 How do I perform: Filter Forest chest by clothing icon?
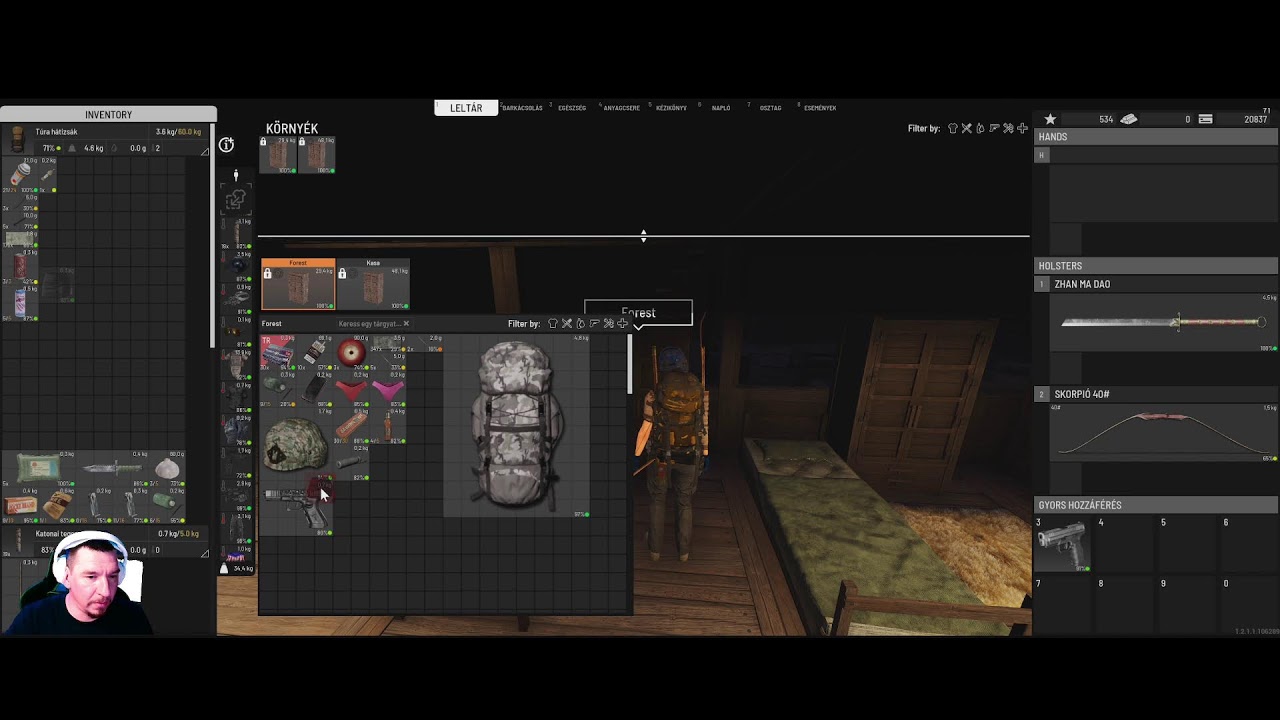click(553, 324)
